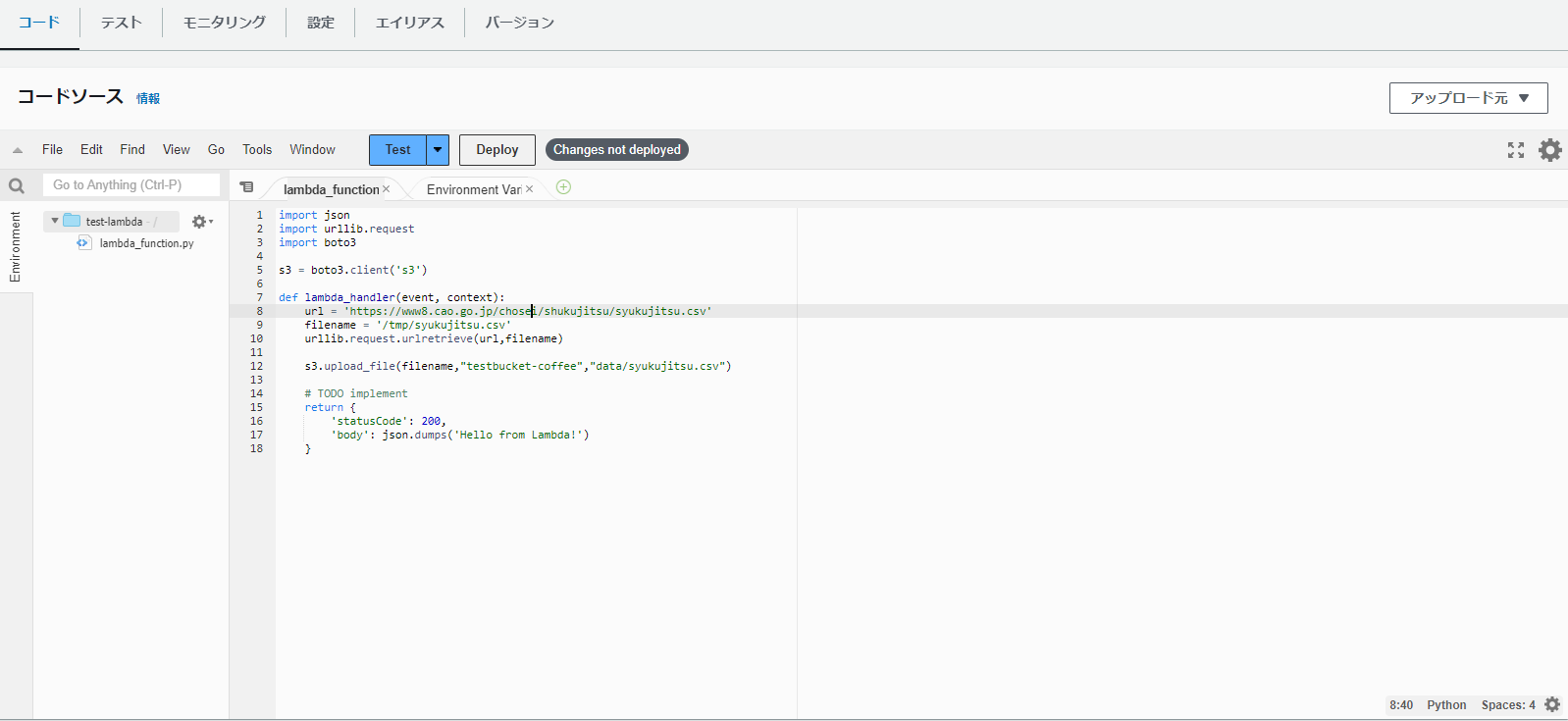The height and width of the screenshot is (721, 1568).
Task: Open the Window menu
Action: [312, 150]
